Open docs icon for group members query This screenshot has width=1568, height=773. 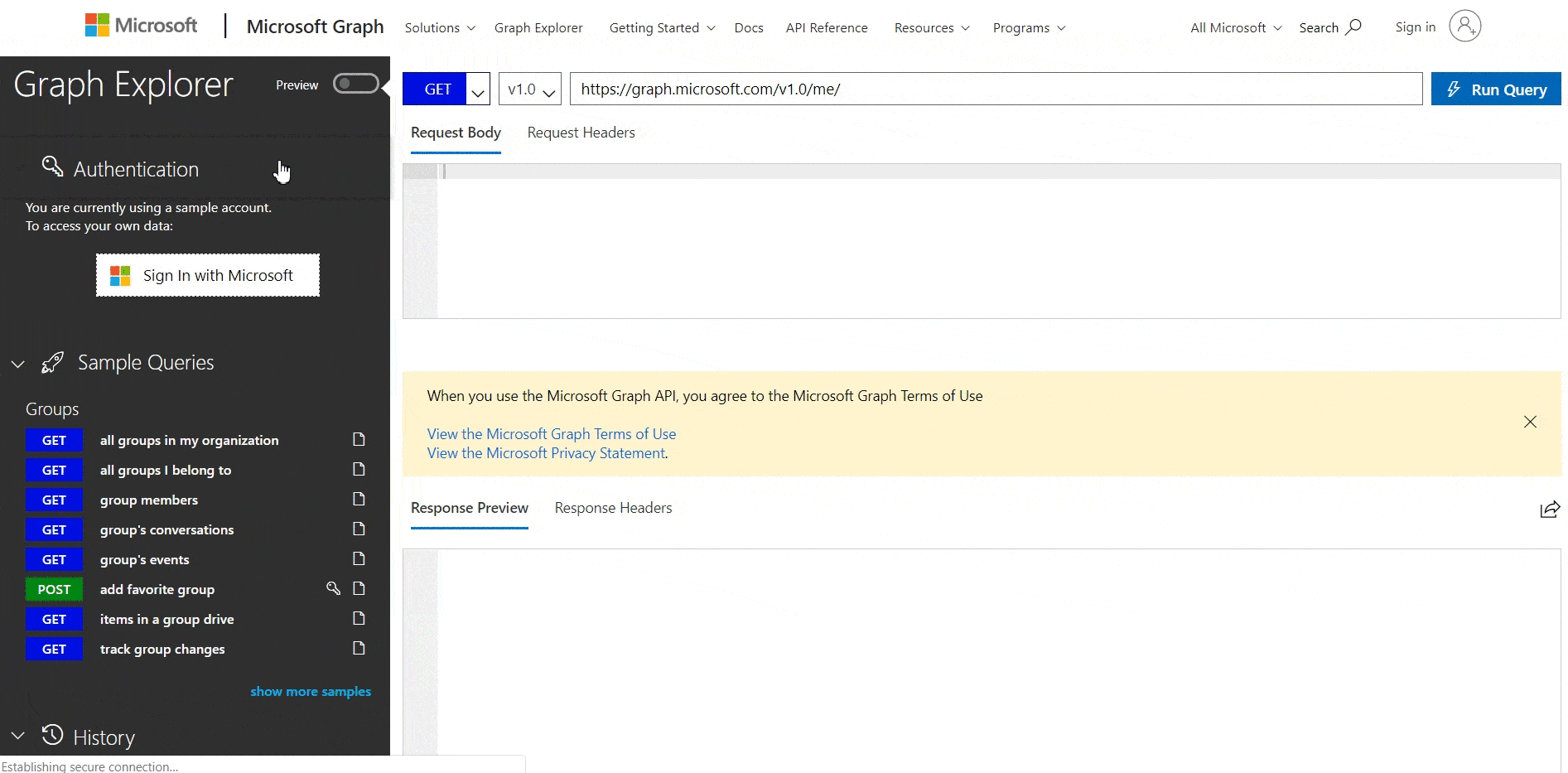coord(359,499)
